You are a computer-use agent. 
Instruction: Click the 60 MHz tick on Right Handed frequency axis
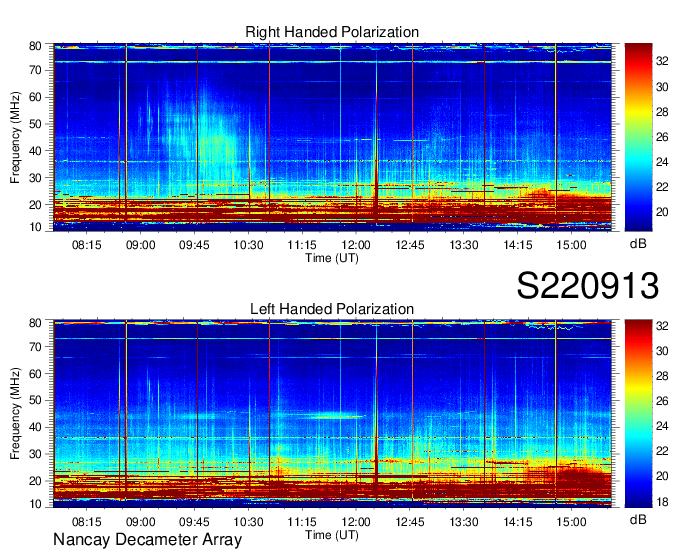pyautogui.click(x=36, y=97)
